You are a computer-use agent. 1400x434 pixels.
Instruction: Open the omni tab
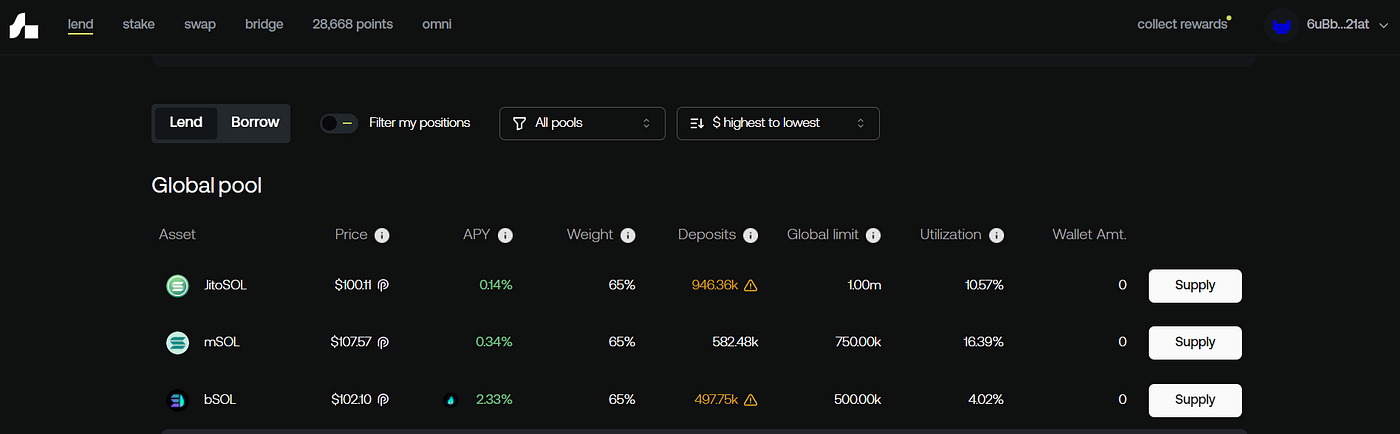point(437,24)
